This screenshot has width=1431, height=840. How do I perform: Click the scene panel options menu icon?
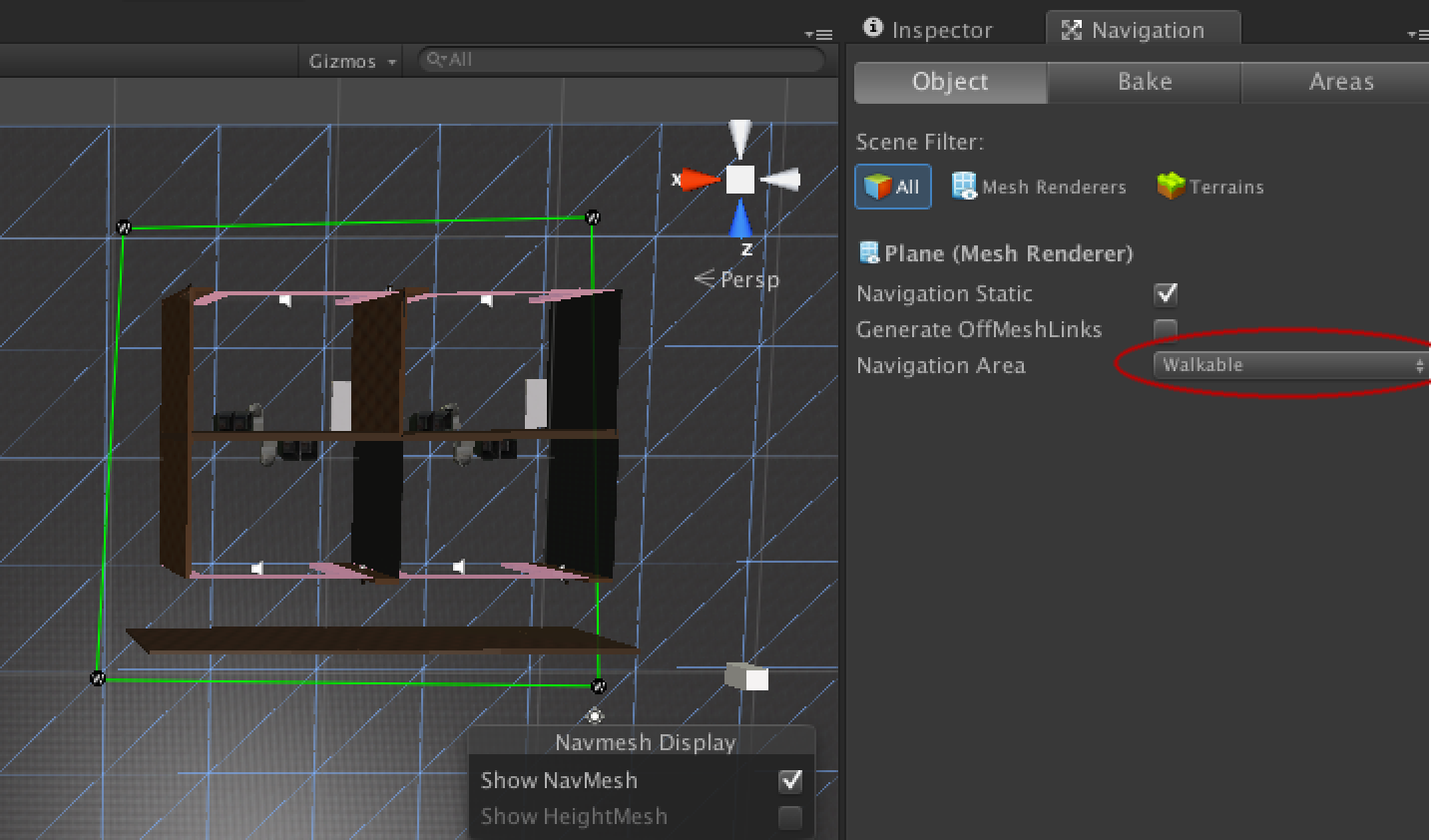pos(819,34)
